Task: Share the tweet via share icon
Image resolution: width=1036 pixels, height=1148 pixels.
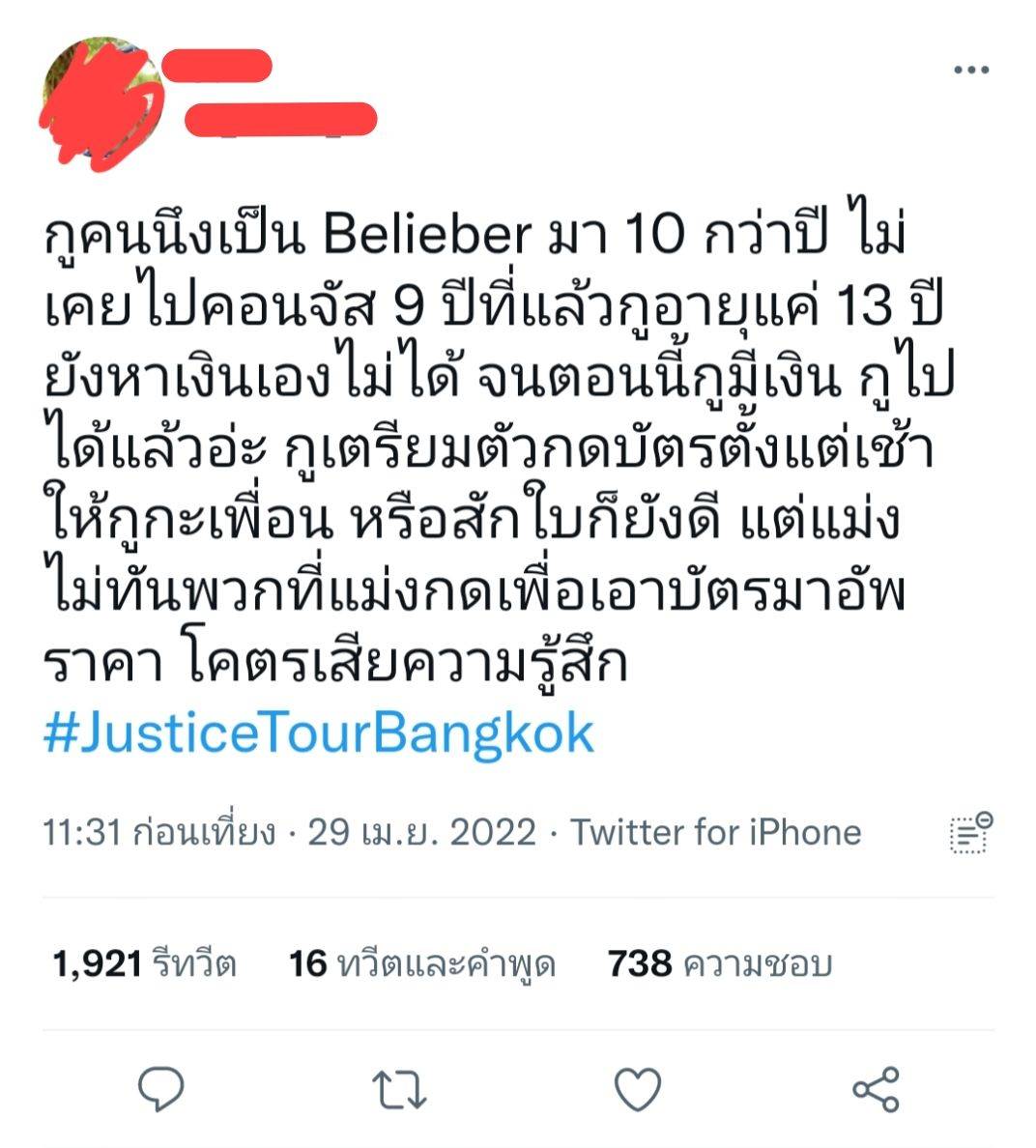Action: (x=876, y=1089)
